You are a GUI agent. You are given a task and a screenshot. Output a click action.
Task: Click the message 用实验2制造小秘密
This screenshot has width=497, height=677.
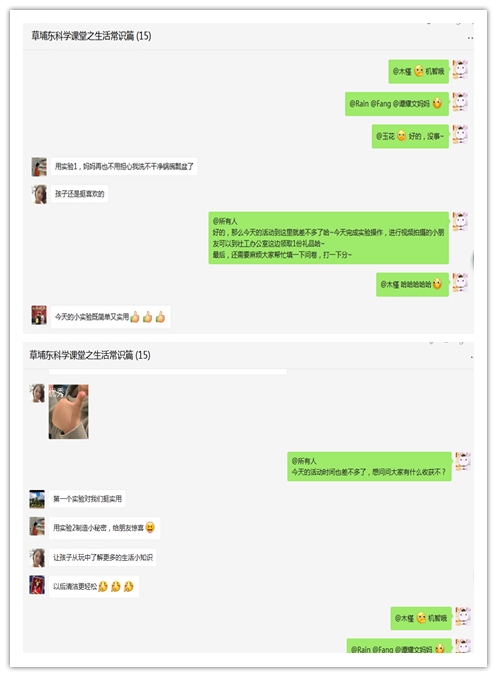tap(104, 528)
